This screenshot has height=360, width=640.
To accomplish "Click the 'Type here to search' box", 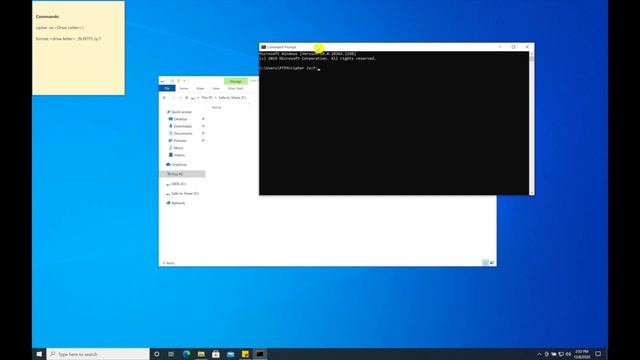I will [x=98, y=354].
